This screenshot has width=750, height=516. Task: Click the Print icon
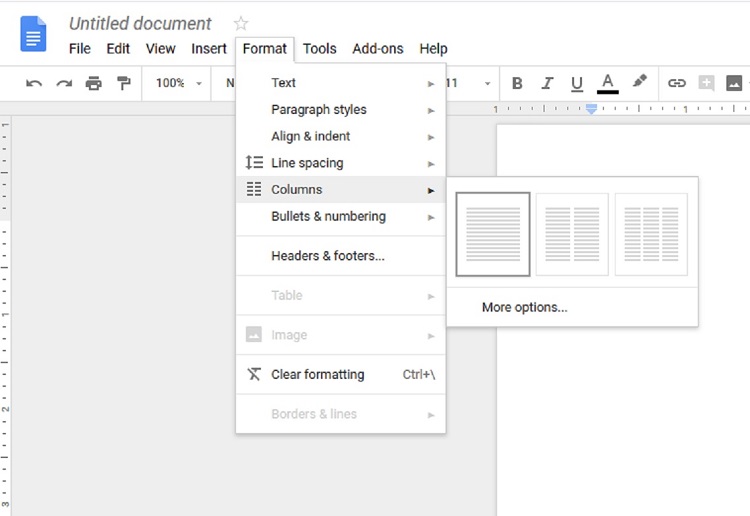[94, 83]
